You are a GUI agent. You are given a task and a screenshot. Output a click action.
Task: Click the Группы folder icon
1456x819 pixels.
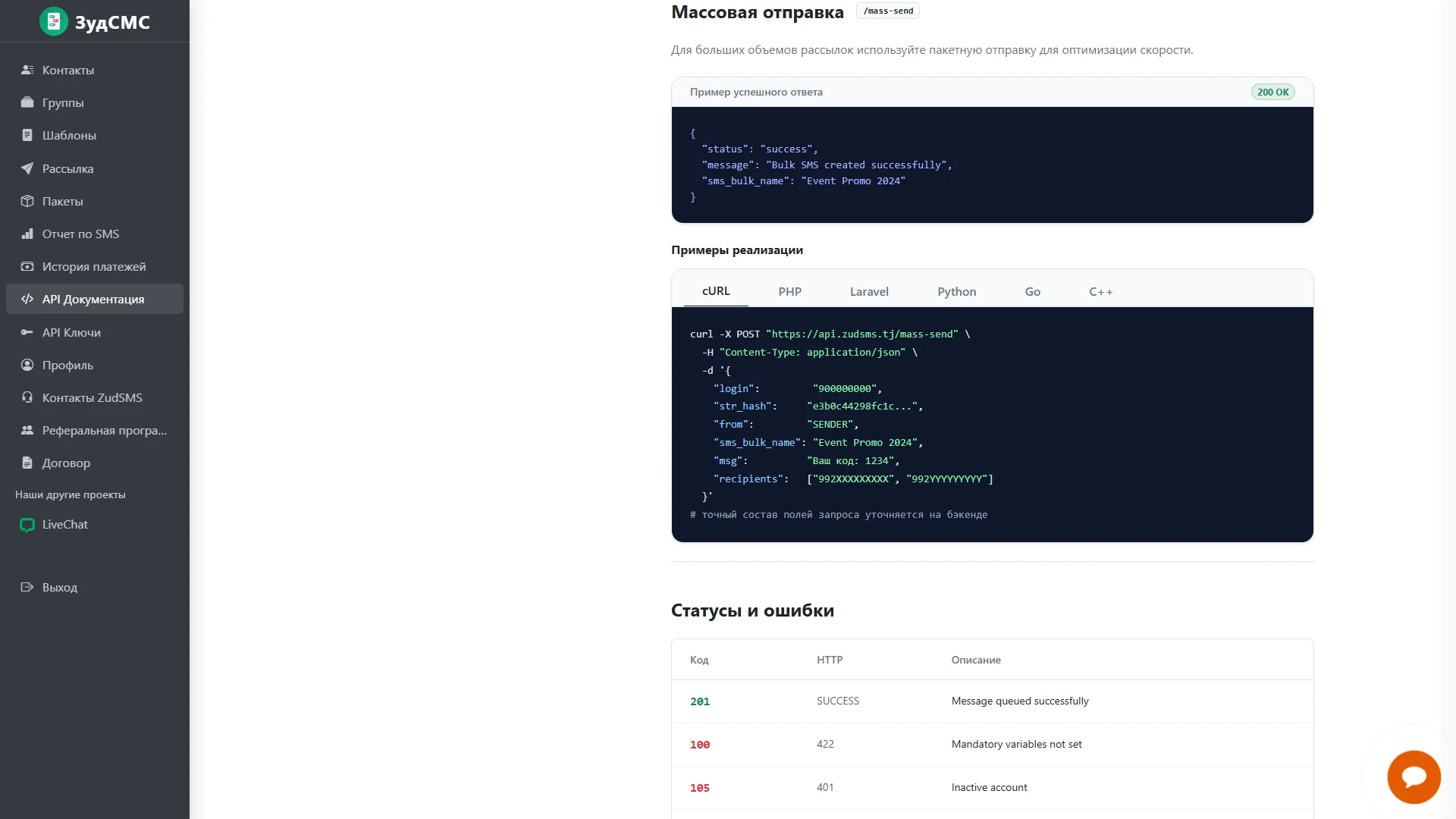(27, 102)
